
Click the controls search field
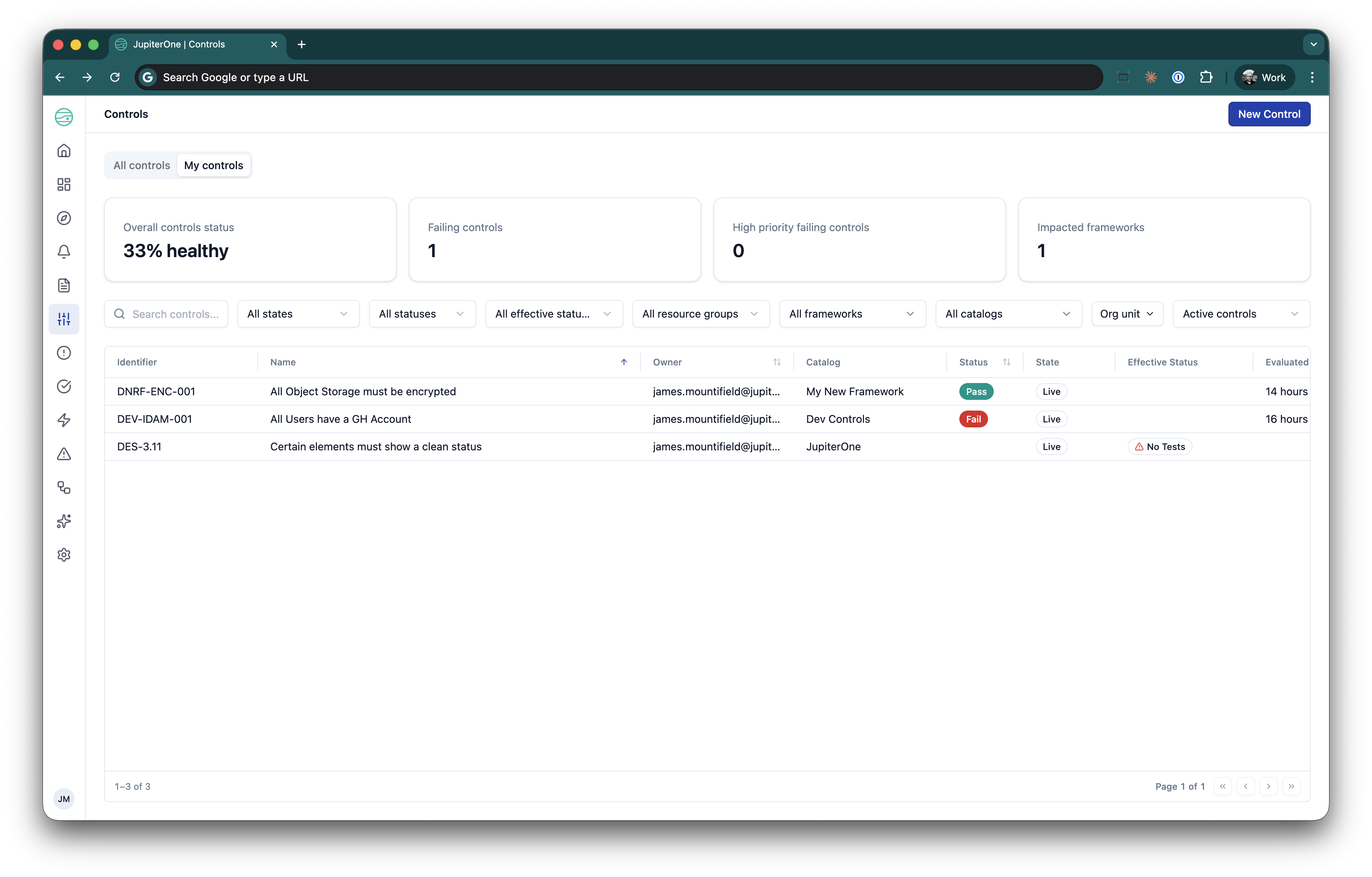[x=171, y=314]
